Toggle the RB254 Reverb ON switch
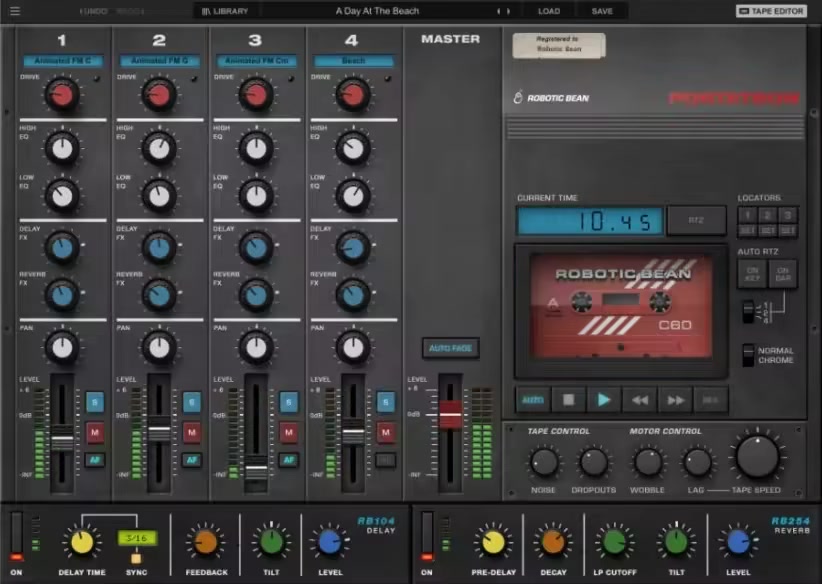 point(427,537)
